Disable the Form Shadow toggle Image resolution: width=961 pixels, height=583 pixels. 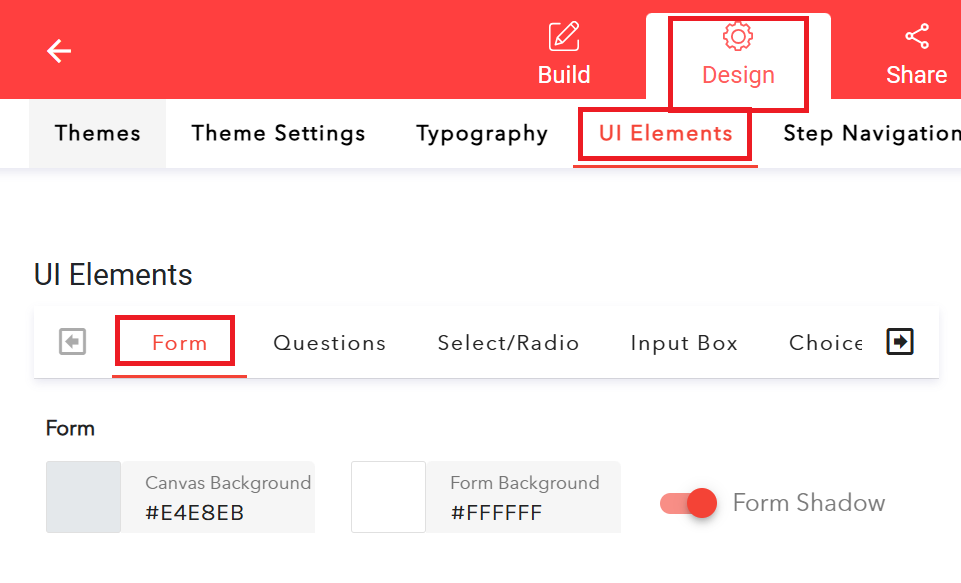pyautogui.click(x=687, y=503)
